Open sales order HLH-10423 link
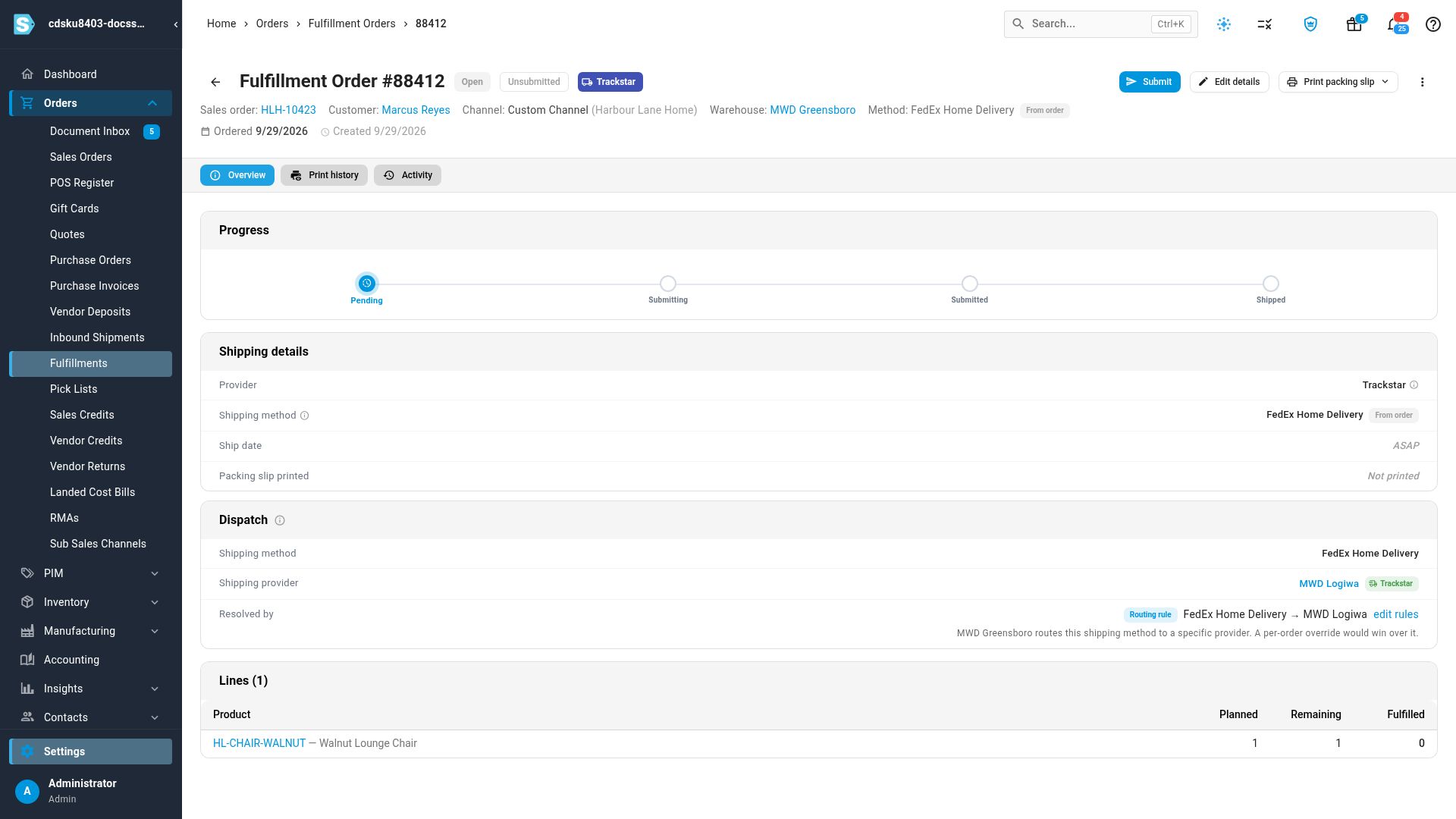1456x819 pixels. (x=288, y=110)
